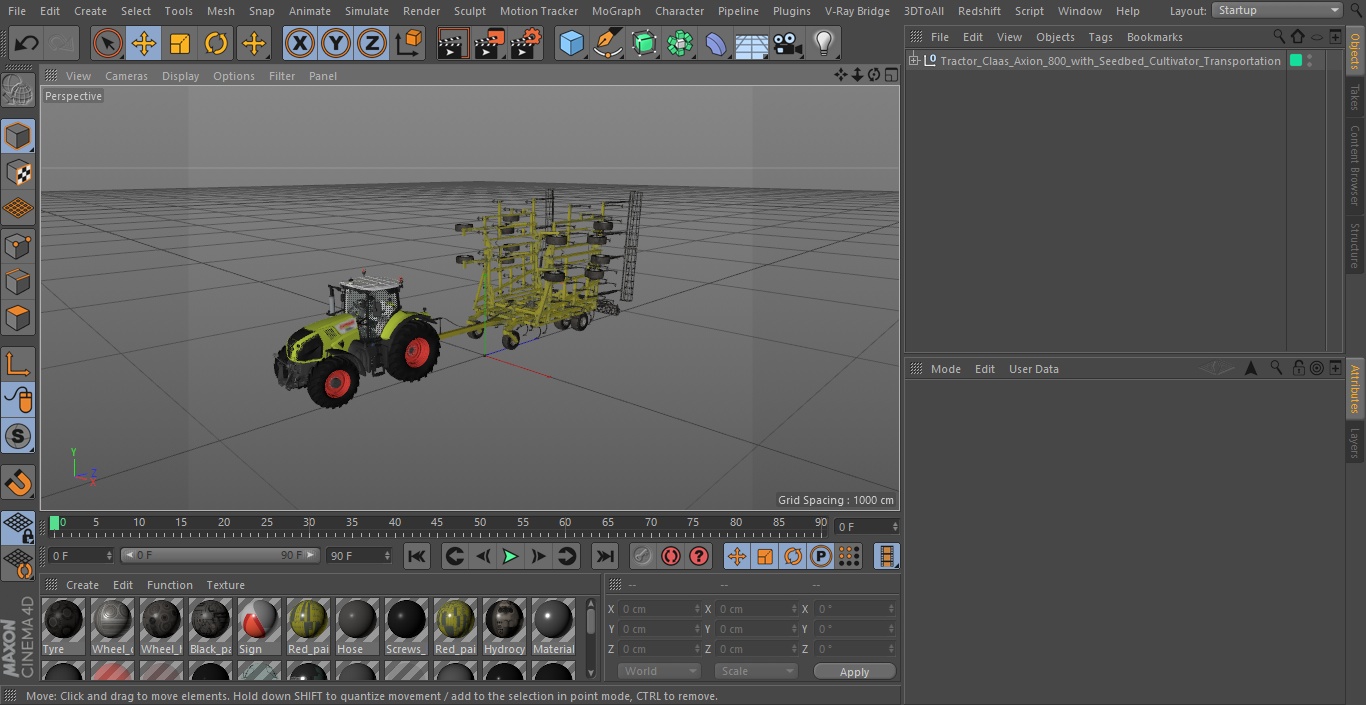Viewport: 1366px width, 705px height.
Task: Click the current frame field 0 F
Action: click(x=867, y=526)
